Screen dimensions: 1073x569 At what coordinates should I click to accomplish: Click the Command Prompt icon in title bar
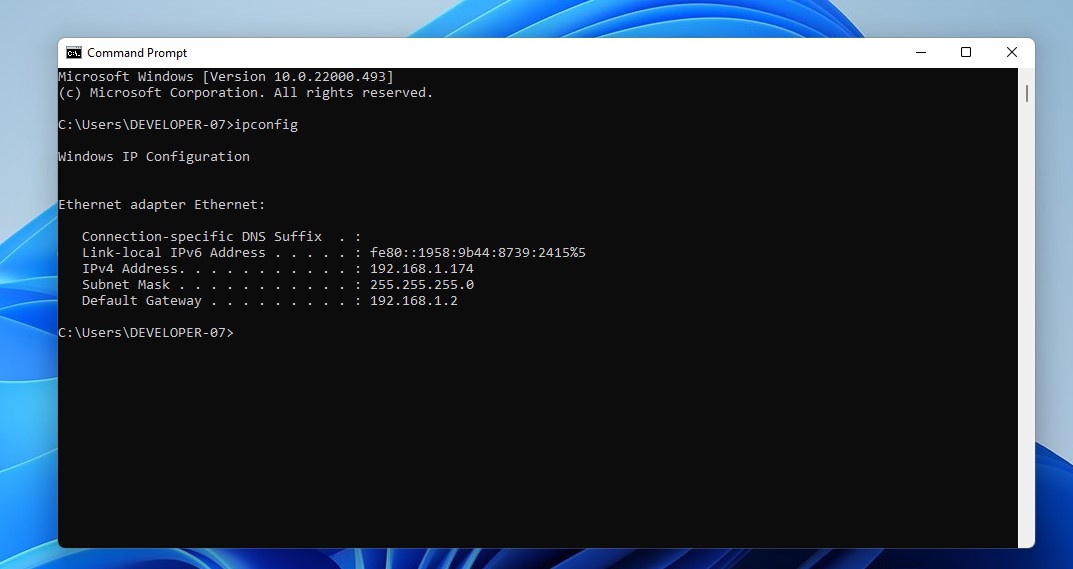(74, 53)
